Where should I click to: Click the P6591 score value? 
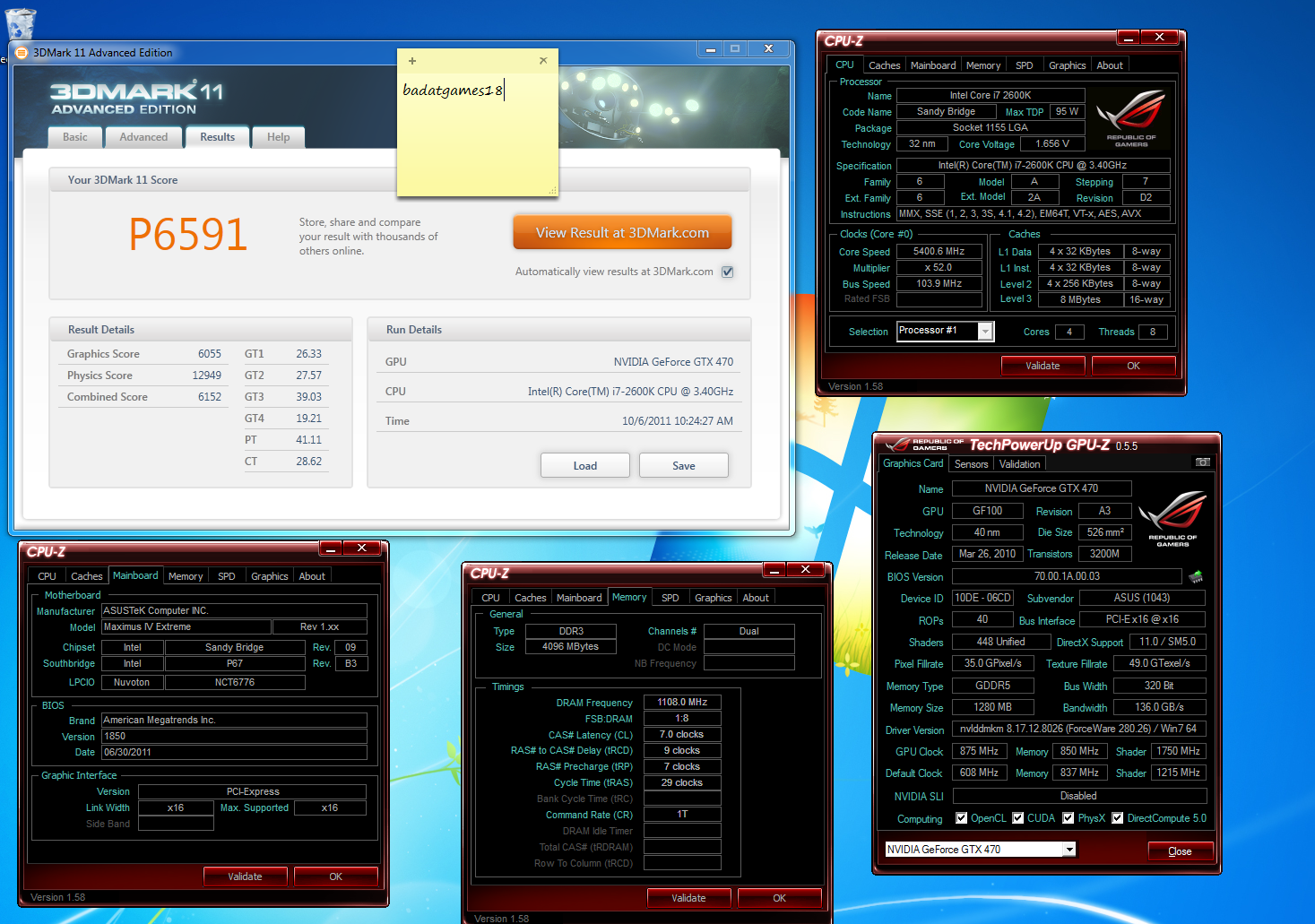tap(188, 235)
